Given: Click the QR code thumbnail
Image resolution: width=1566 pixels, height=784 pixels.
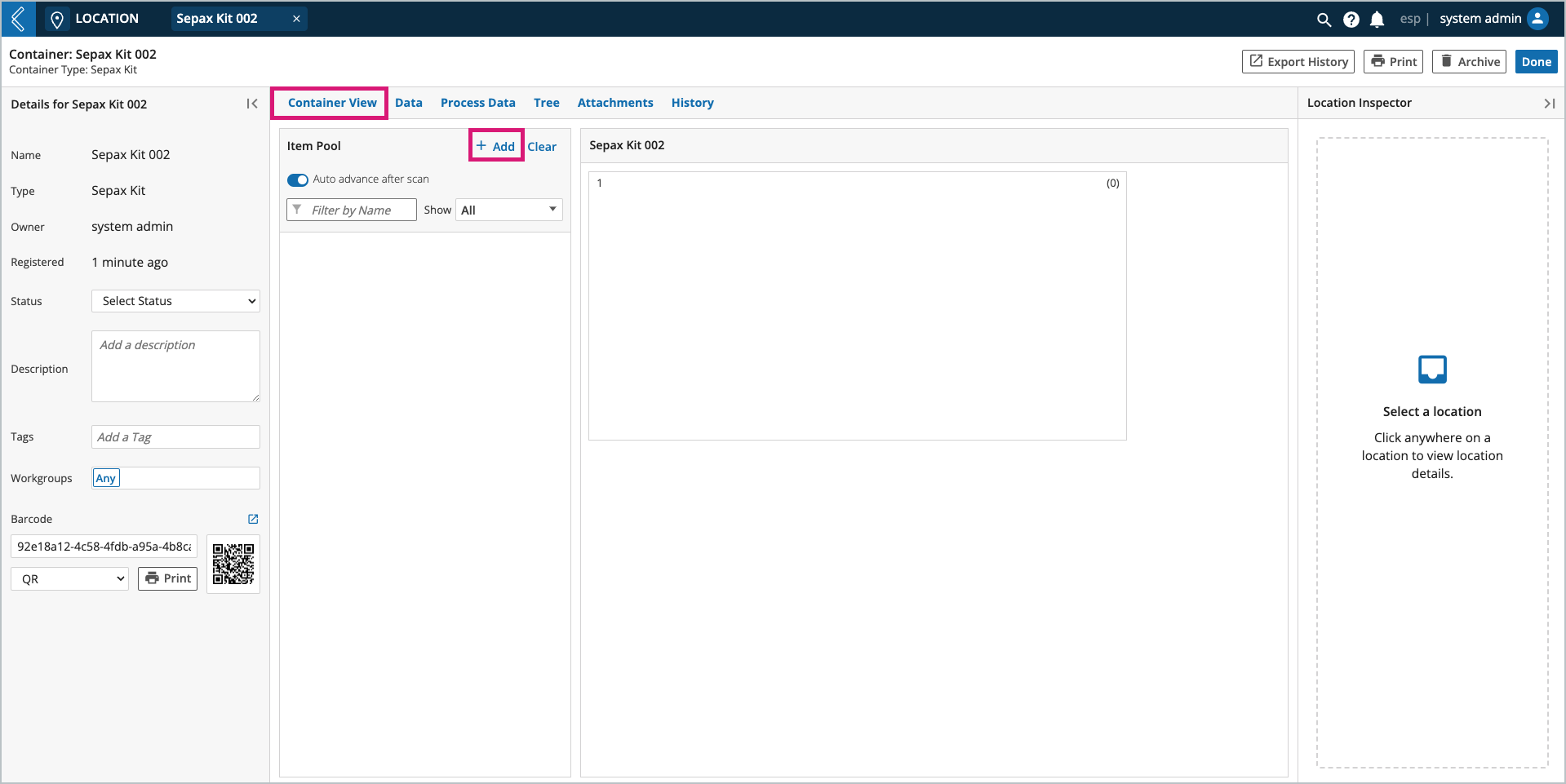Looking at the screenshot, I should pyautogui.click(x=233, y=565).
